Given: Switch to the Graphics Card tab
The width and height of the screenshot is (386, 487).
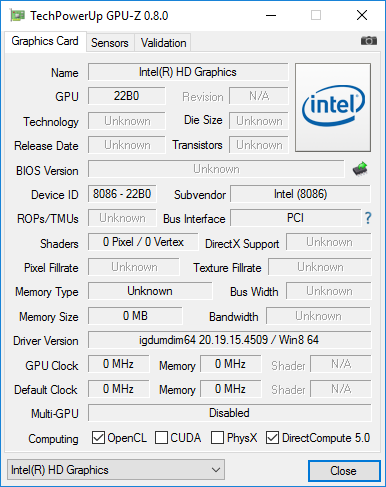Looking at the screenshot, I should [x=45, y=41].
